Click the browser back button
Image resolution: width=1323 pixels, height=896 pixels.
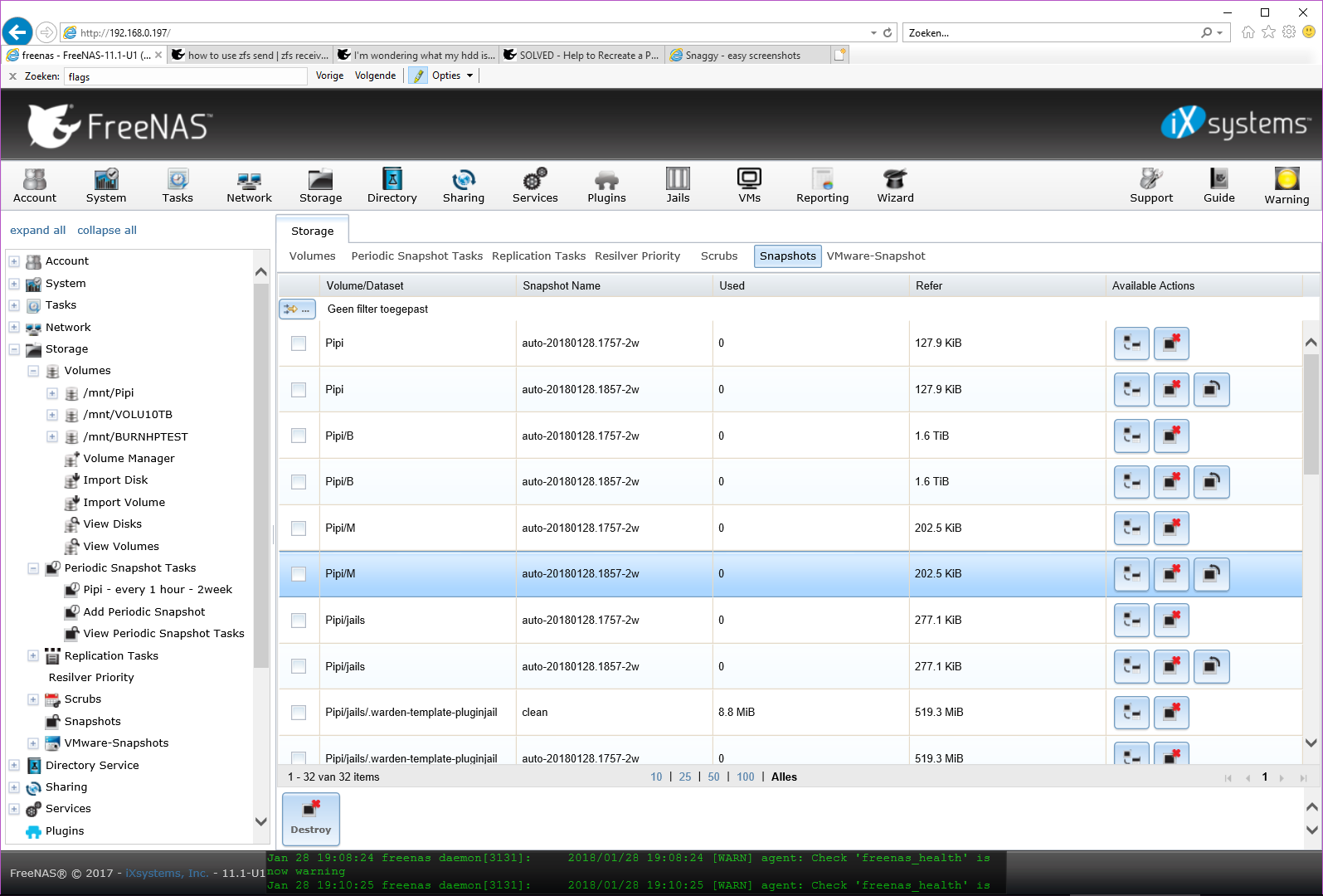(x=17, y=32)
